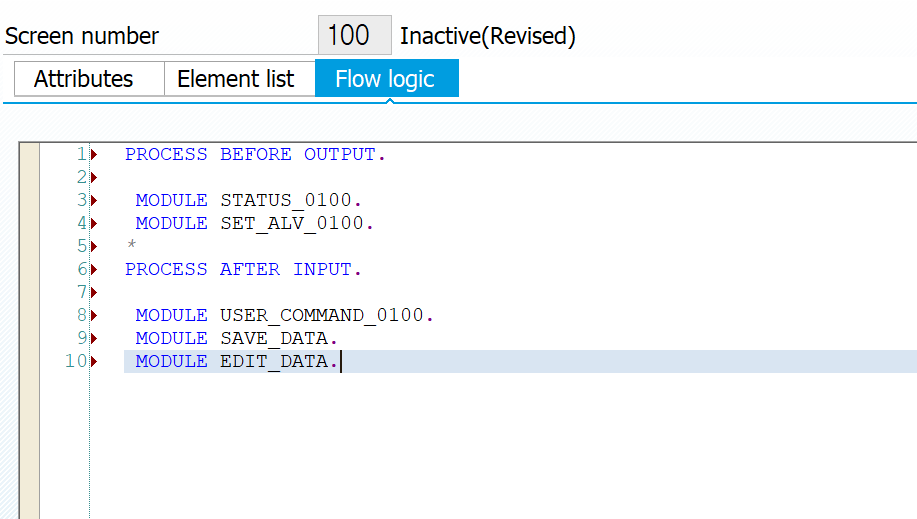
Task: Click the MODULE SAVE_DATA line
Action: click(x=236, y=338)
